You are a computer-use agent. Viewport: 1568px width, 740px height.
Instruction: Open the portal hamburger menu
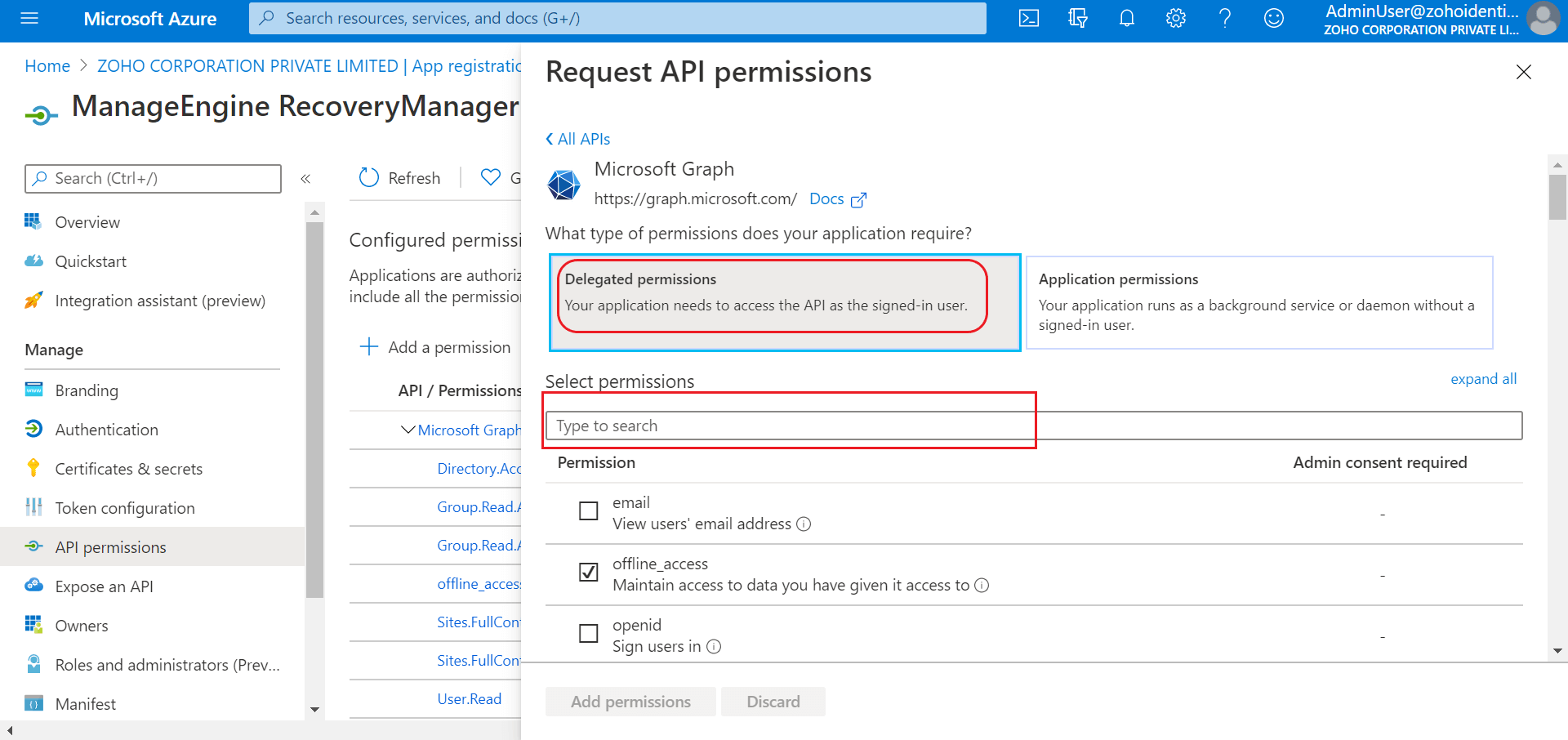pos(29,18)
